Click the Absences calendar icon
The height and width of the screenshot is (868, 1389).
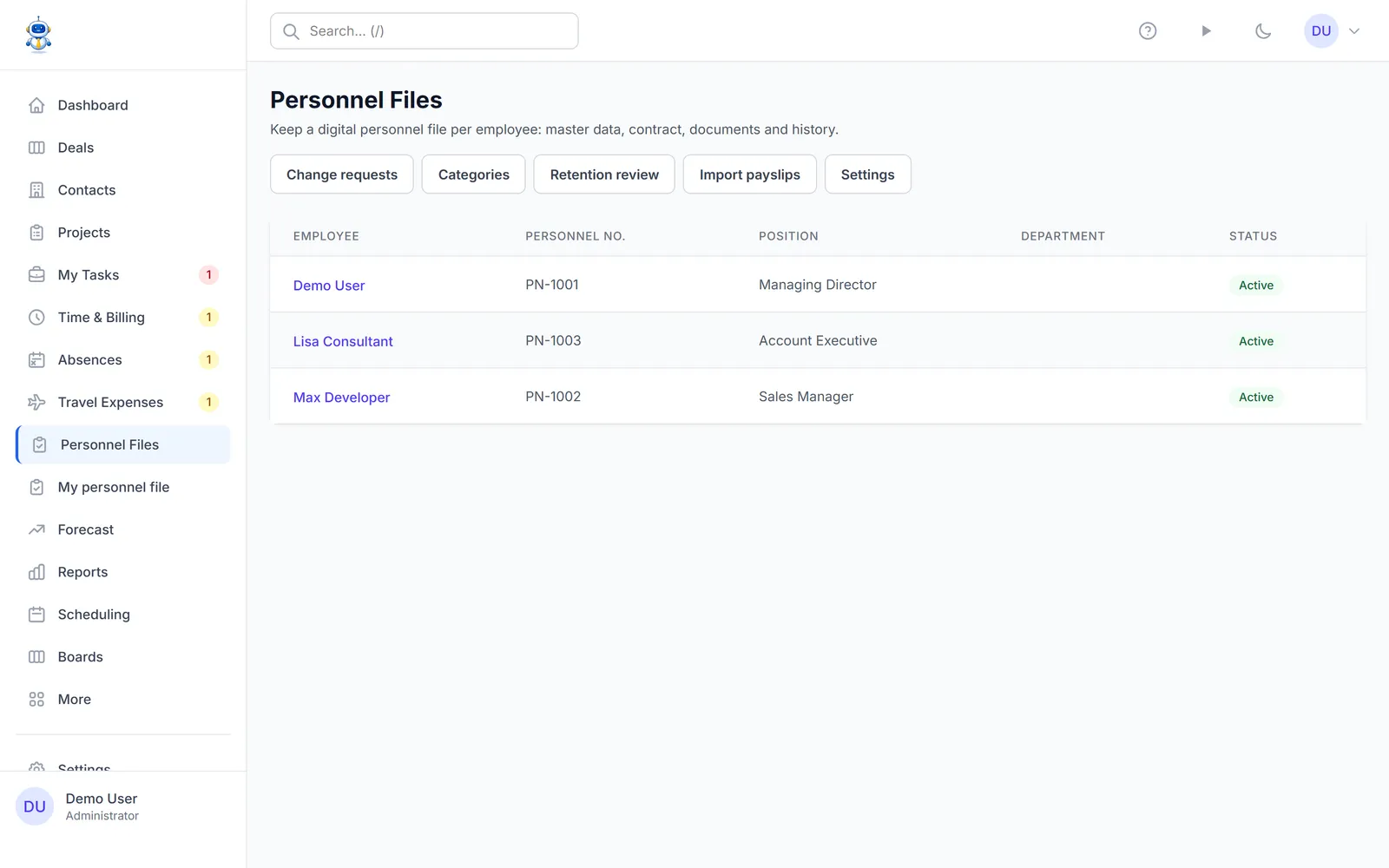pos(36,360)
